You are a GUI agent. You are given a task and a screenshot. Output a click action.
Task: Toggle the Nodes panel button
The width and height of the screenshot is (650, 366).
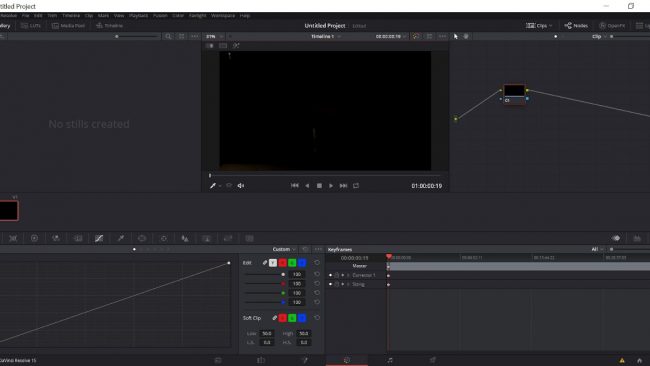point(576,26)
